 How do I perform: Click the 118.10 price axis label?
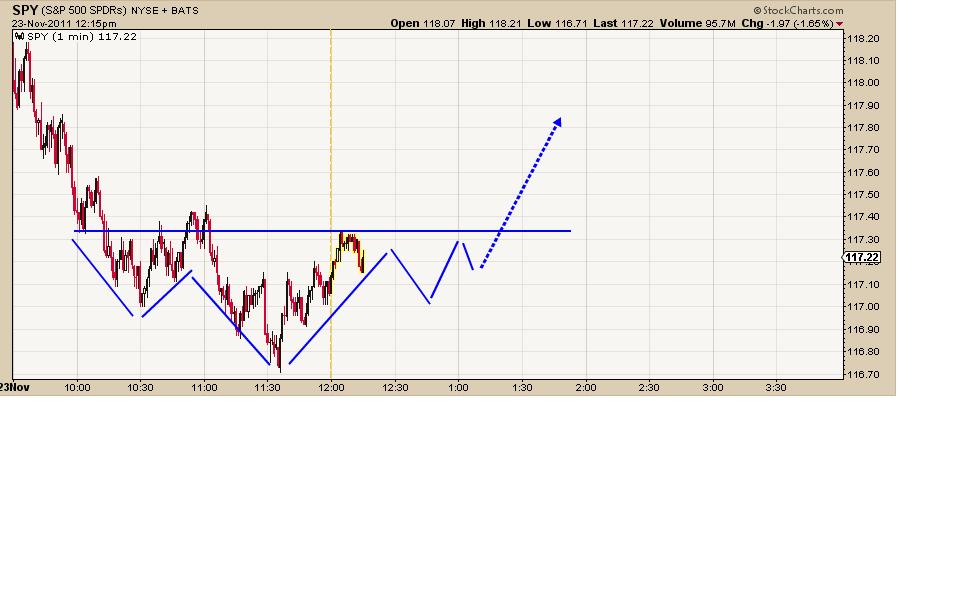863,61
